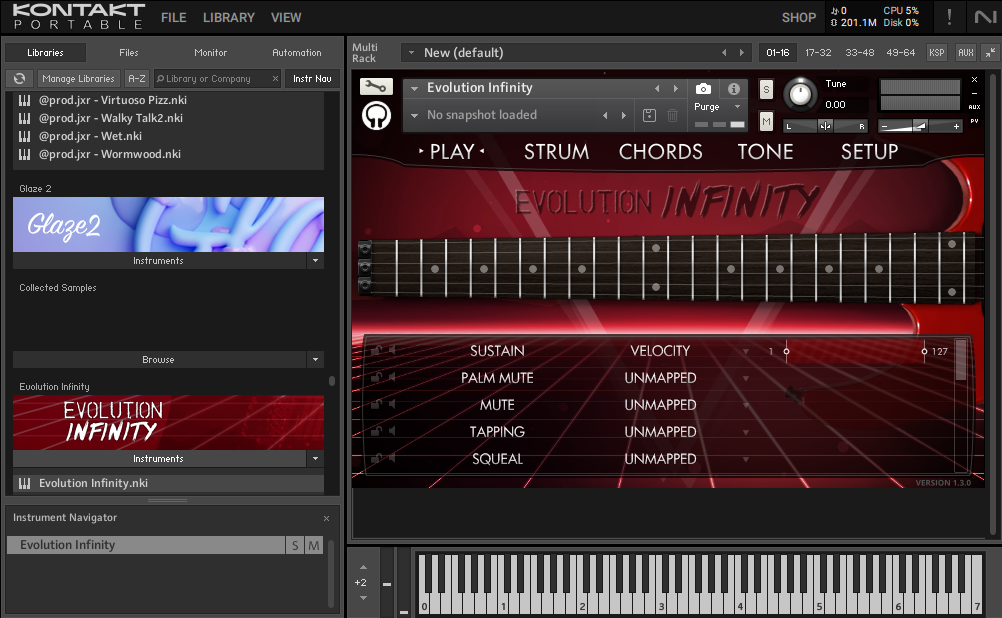Adjust SUSTAIN velocity upper handle at 127
The height and width of the screenshot is (618, 1002).
pyautogui.click(x=924, y=351)
